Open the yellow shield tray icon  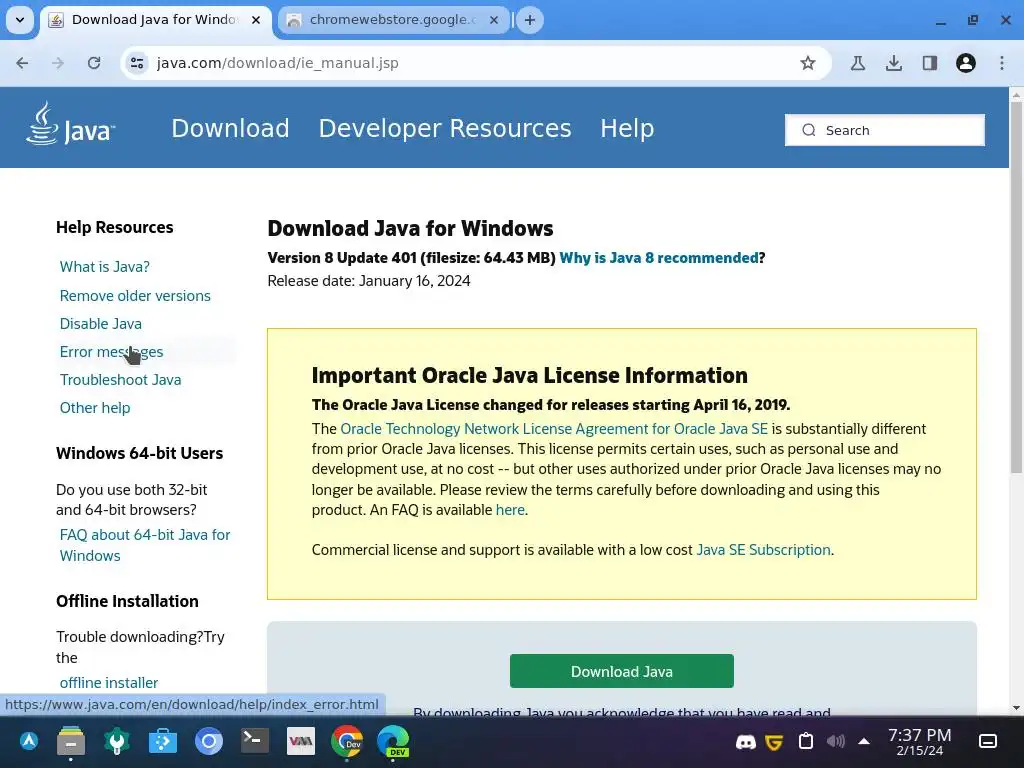click(x=775, y=742)
